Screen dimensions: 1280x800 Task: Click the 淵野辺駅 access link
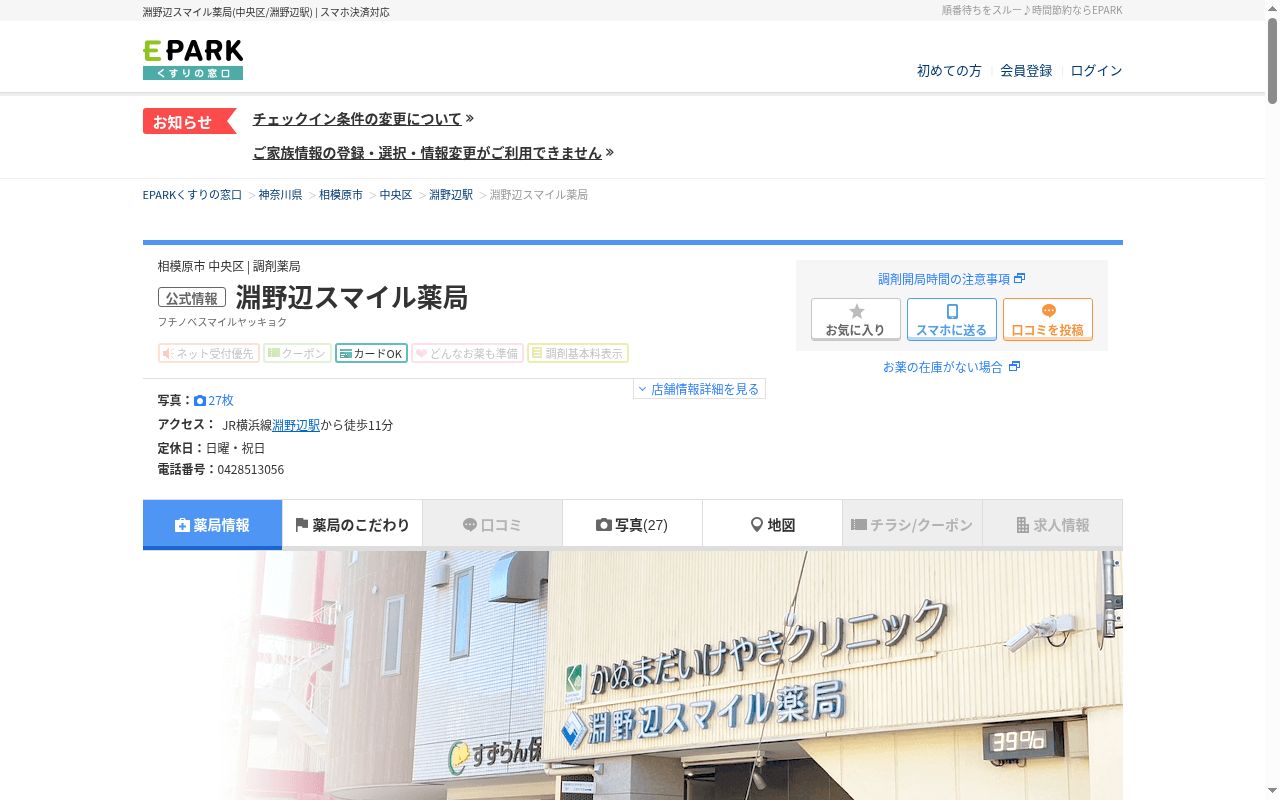point(296,425)
